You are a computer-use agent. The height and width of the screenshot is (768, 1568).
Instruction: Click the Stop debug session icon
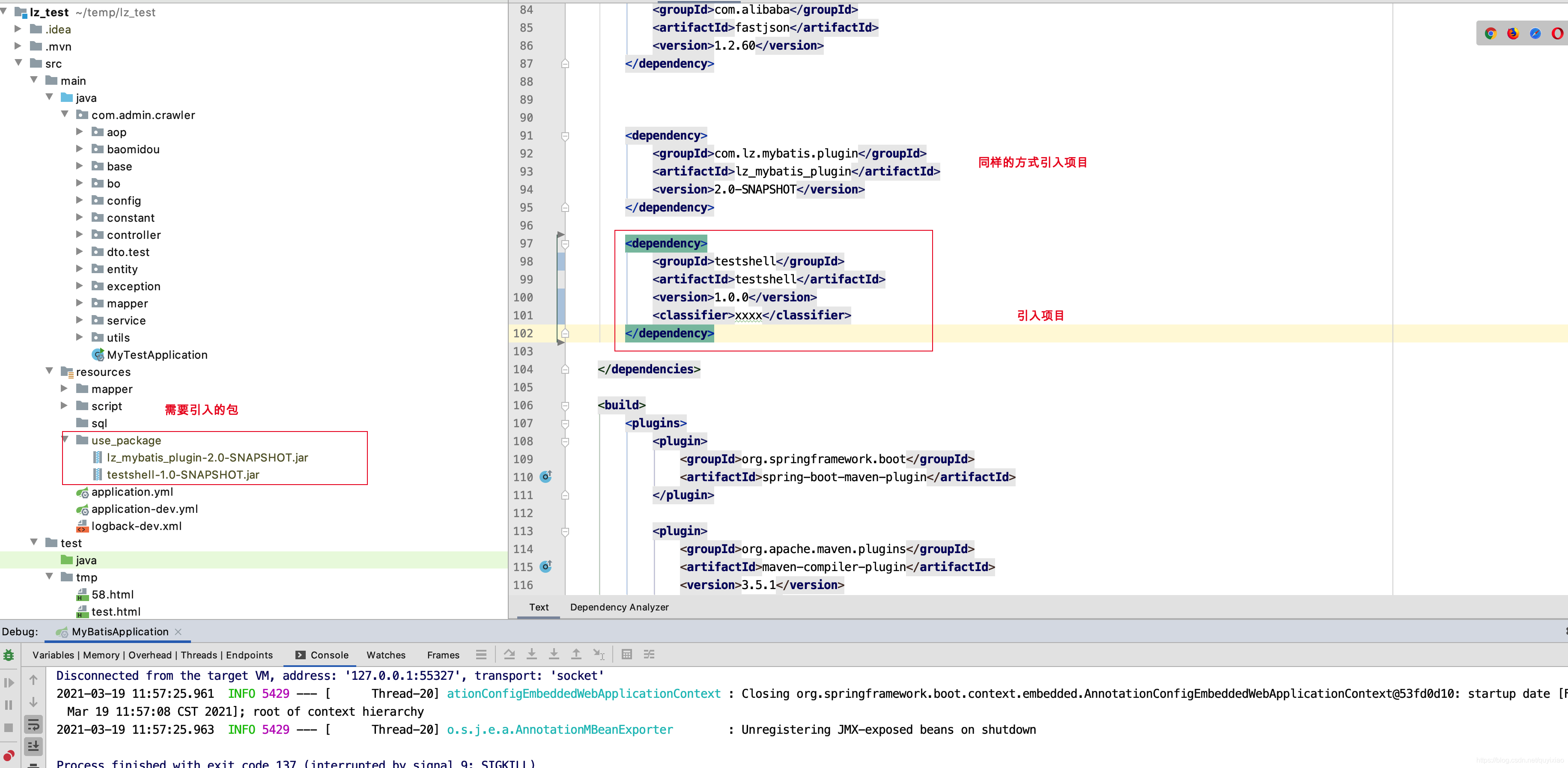(x=9, y=727)
